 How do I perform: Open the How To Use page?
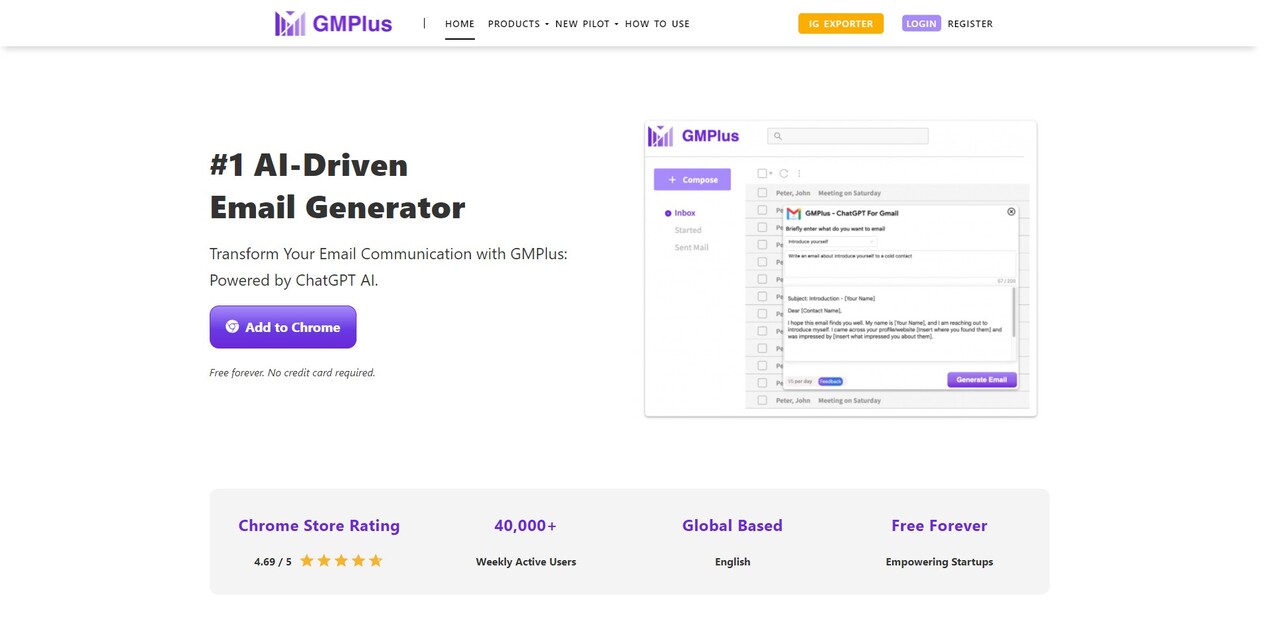click(x=657, y=24)
